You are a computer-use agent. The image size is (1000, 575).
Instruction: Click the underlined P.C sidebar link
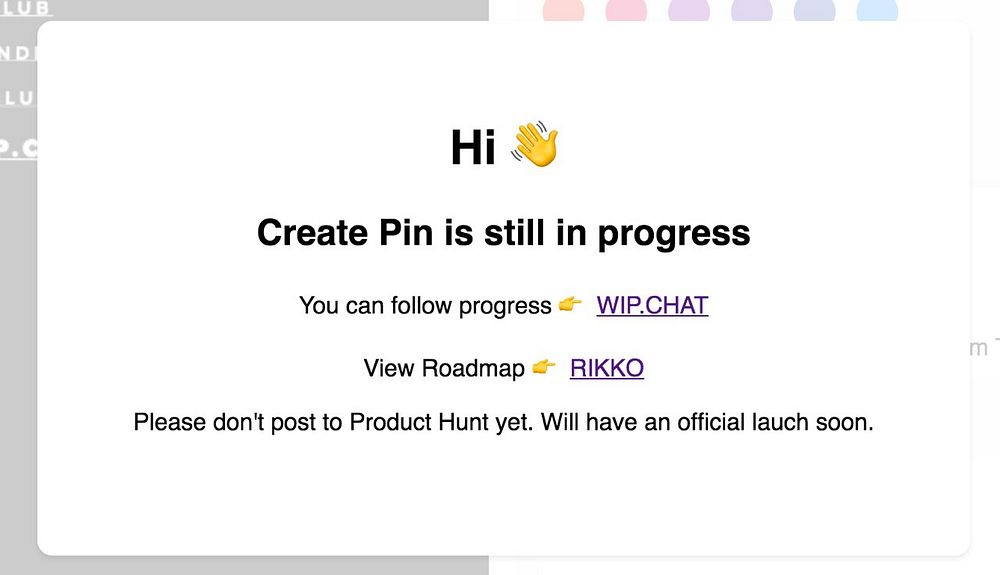pyautogui.click(x=18, y=147)
